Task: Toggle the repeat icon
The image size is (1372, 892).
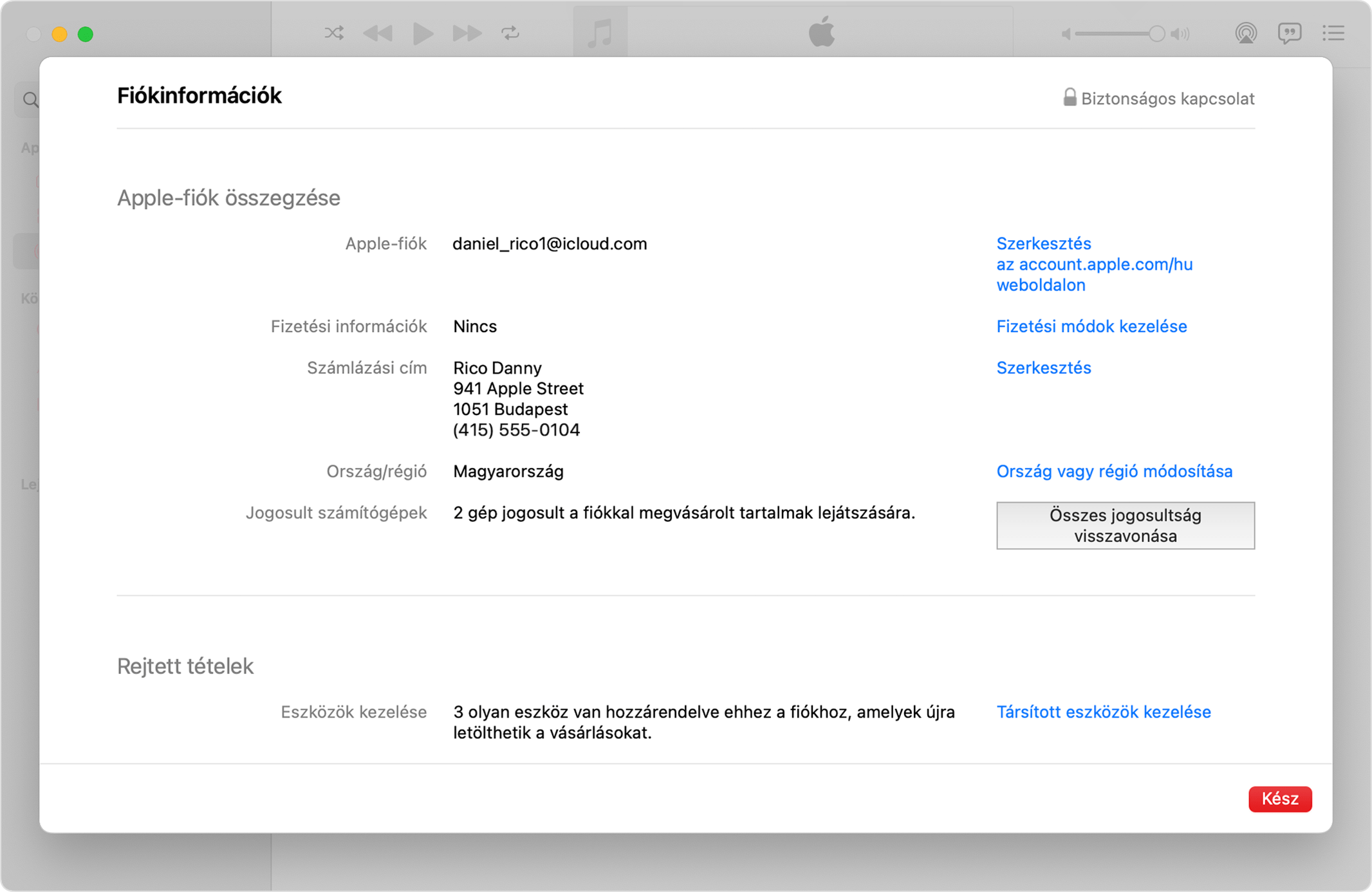Action: pos(510,33)
